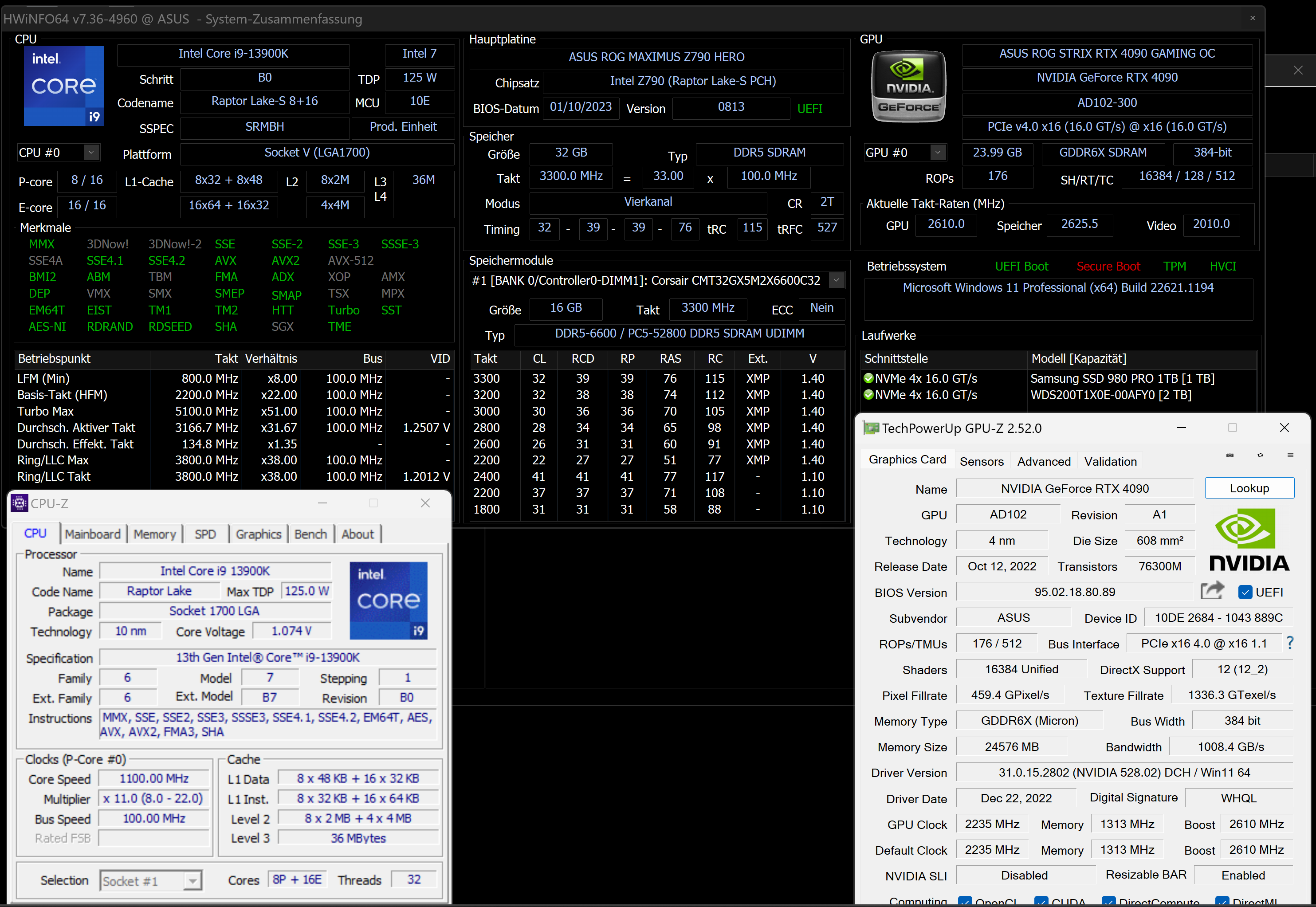Click the Bus Interface question mark icon
This screenshot has width=1316, height=907.
pyautogui.click(x=1290, y=643)
